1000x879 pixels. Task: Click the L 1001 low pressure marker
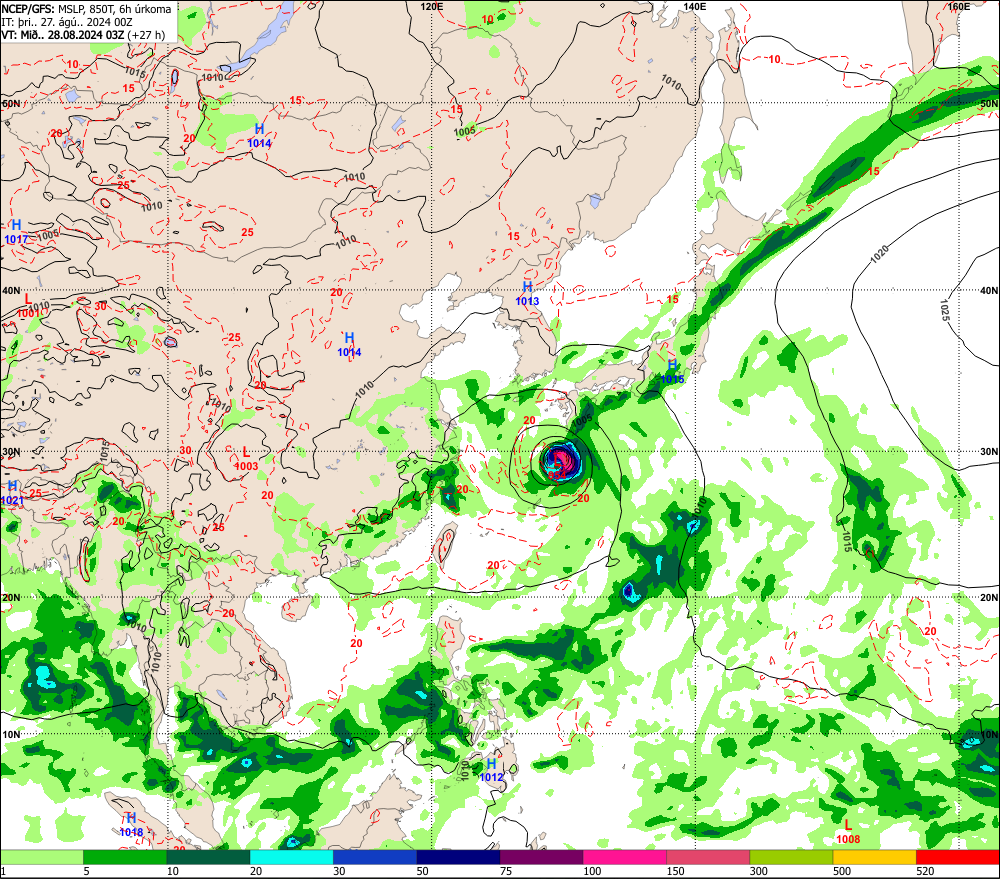28,306
